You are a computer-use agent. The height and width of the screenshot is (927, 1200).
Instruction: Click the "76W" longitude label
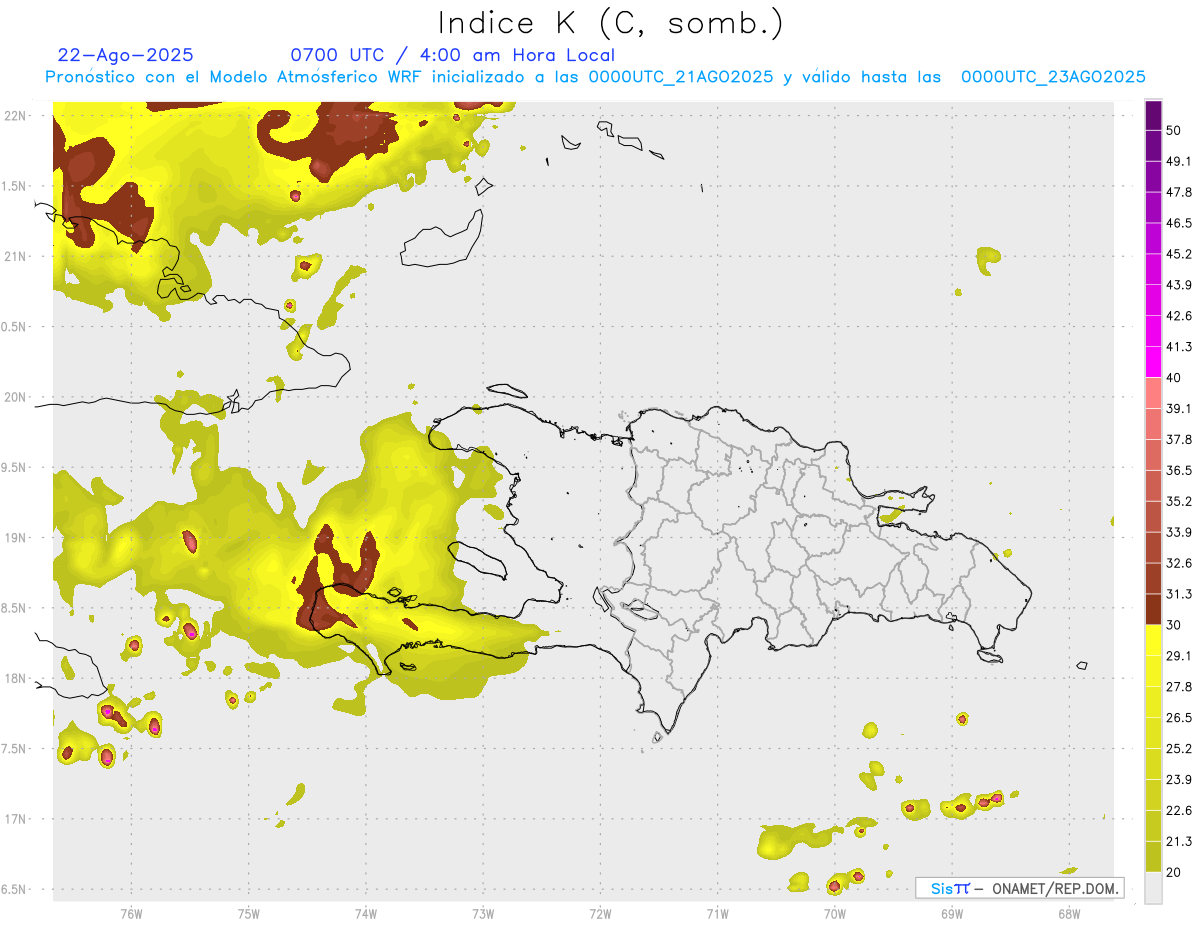click(131, 914)
